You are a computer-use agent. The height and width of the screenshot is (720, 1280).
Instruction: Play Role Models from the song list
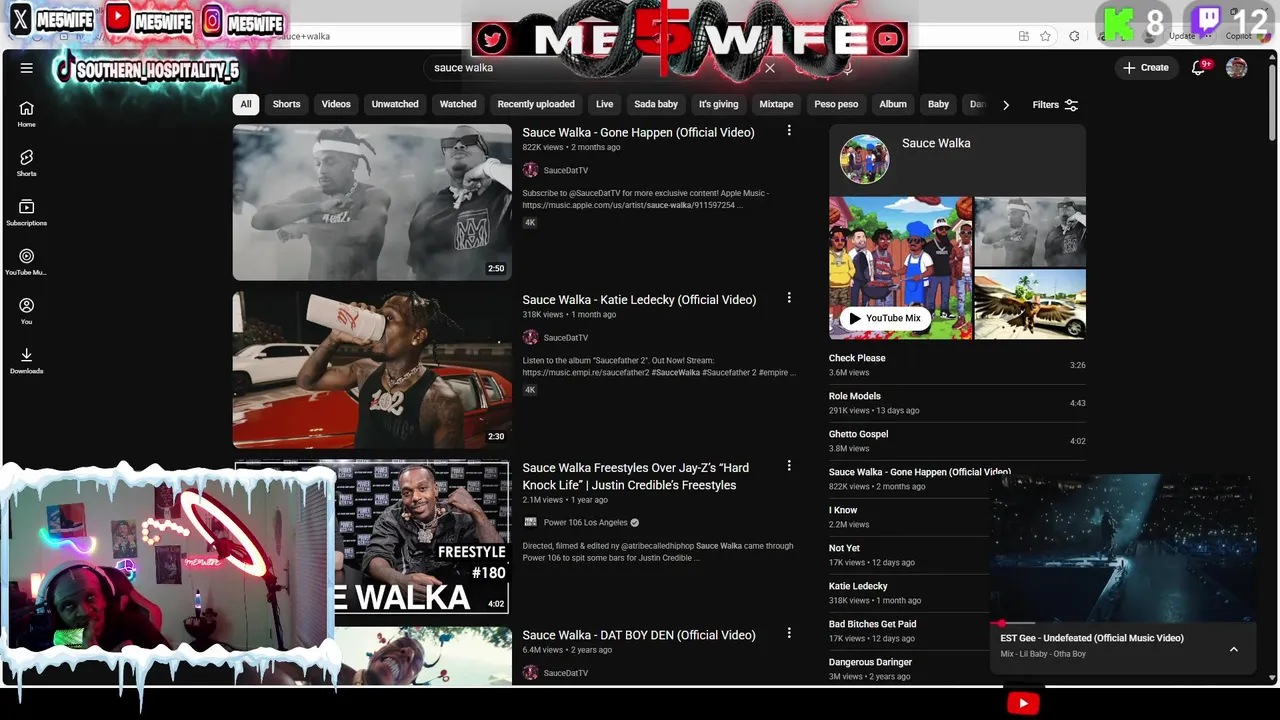pyautogui.click(x=957, y=403)
